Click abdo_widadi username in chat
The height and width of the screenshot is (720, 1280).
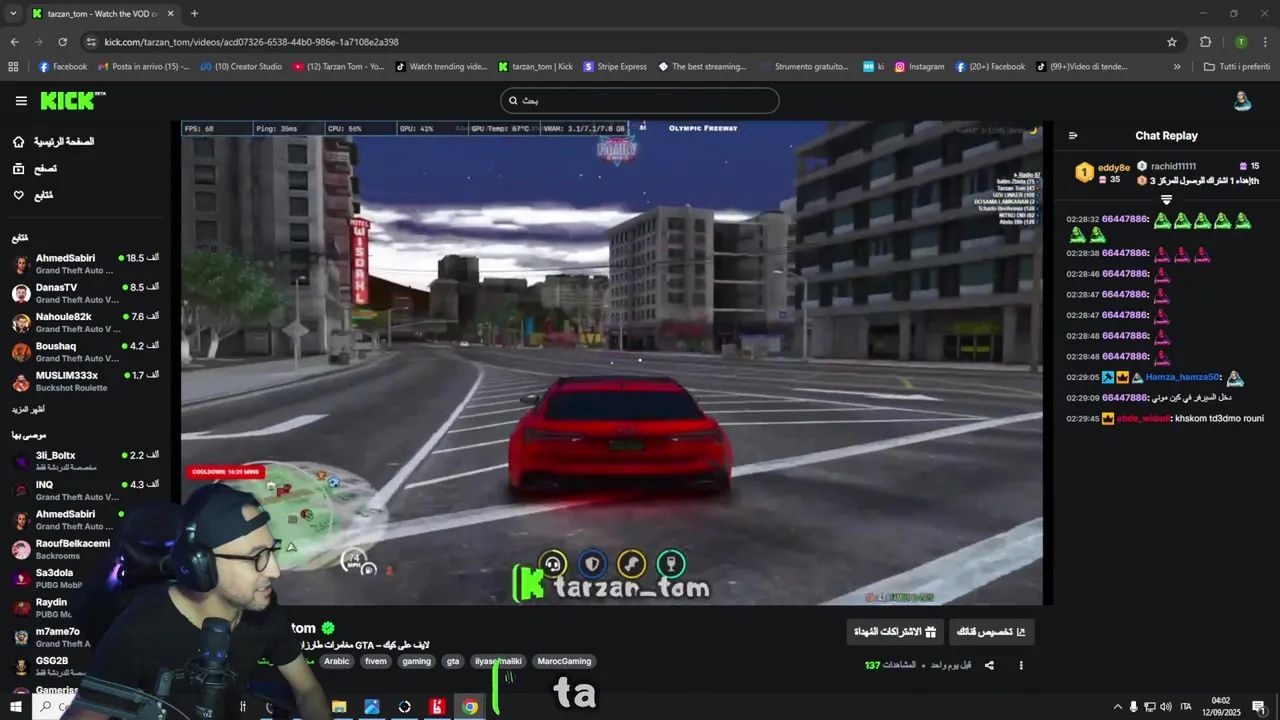pyautogui.click(x=1143, y=418)
